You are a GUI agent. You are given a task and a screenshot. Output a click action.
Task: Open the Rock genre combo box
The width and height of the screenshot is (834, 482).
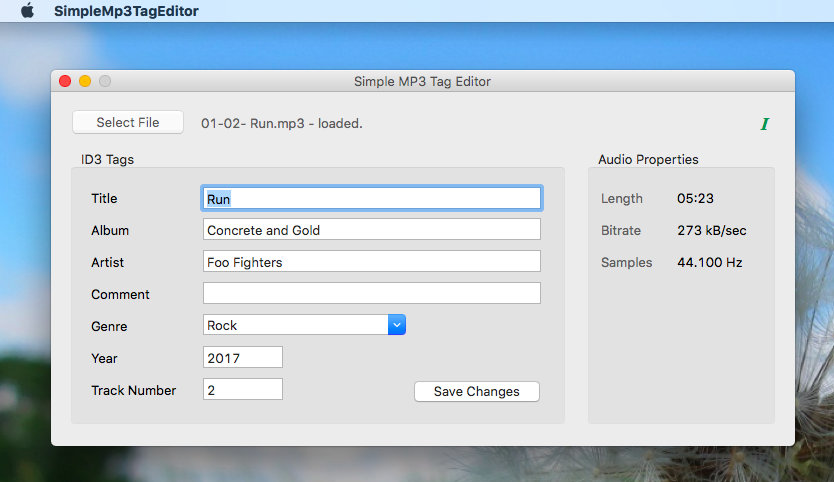pyautogui.click(x=304, y=325)
